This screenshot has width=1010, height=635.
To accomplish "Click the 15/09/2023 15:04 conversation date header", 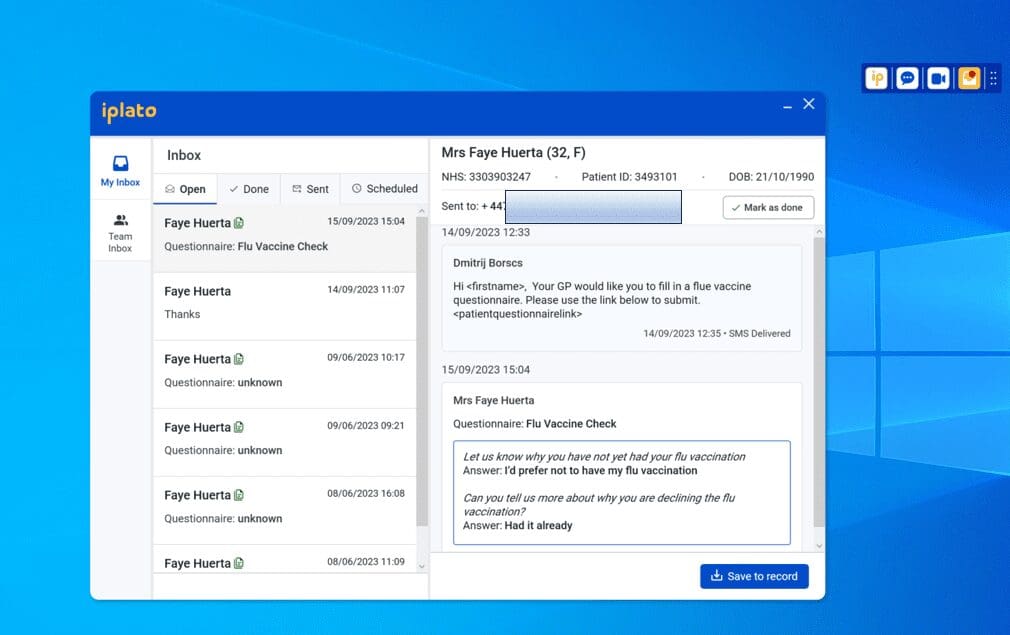I will coord(486,370).
